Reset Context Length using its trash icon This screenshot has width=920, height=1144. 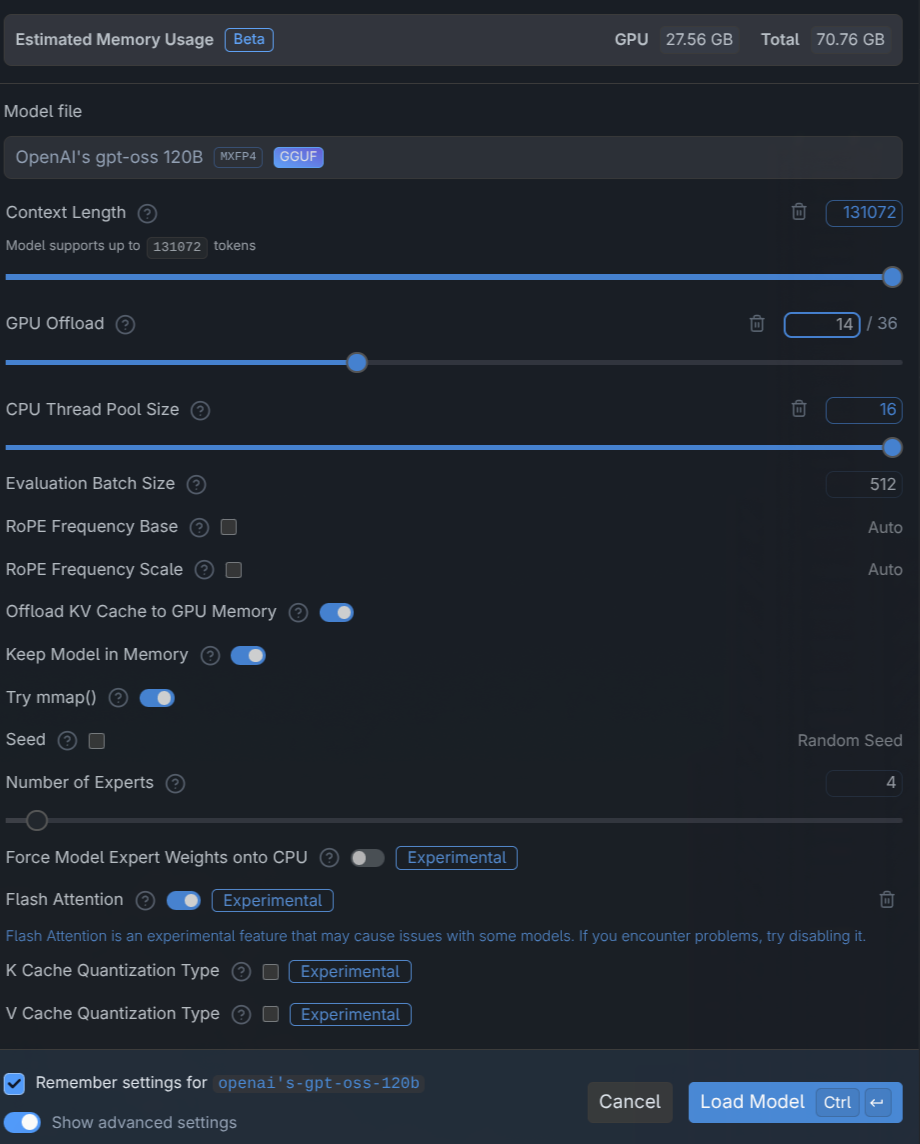798,212
